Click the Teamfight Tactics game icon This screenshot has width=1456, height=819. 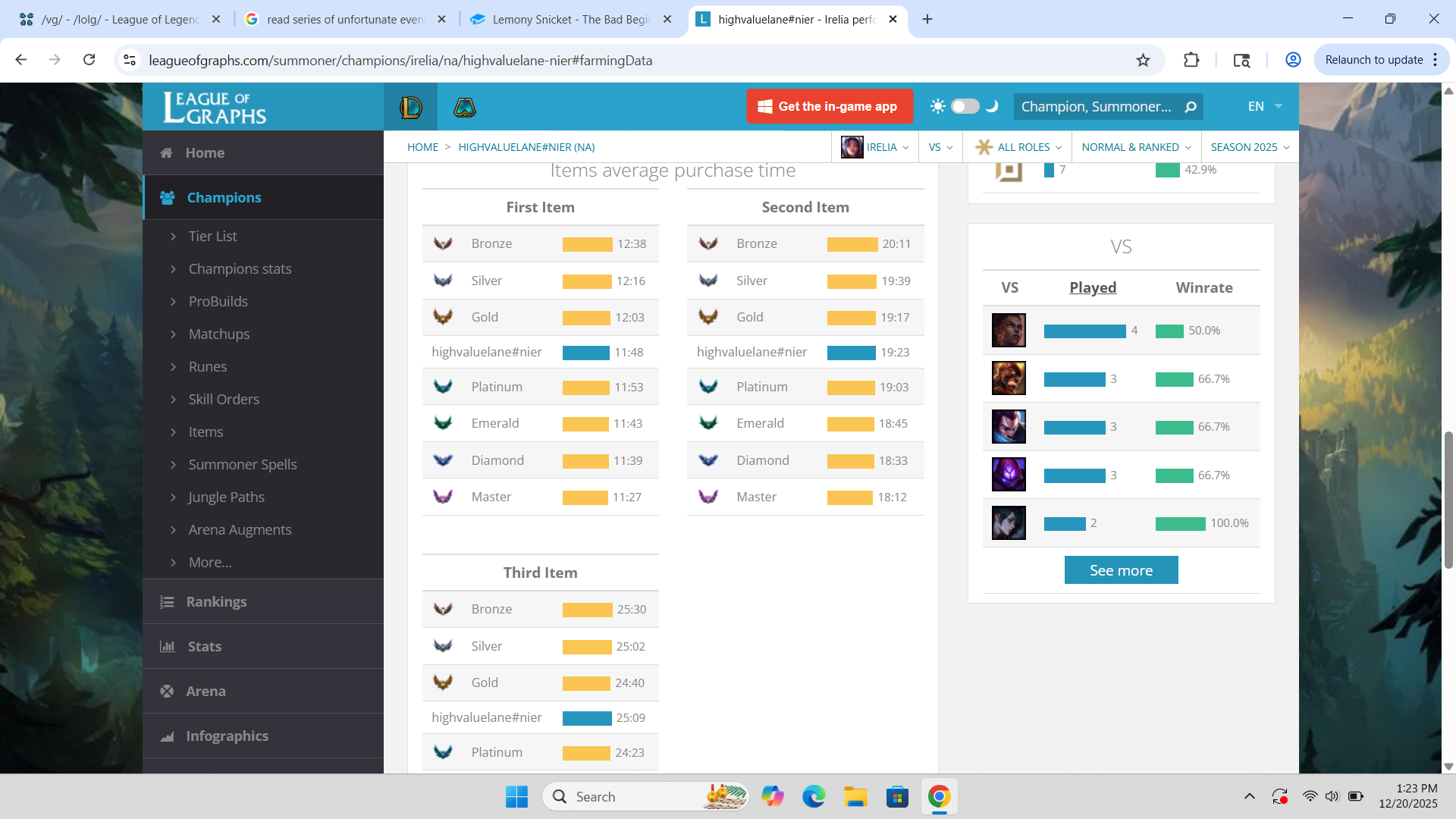point(464,107)
